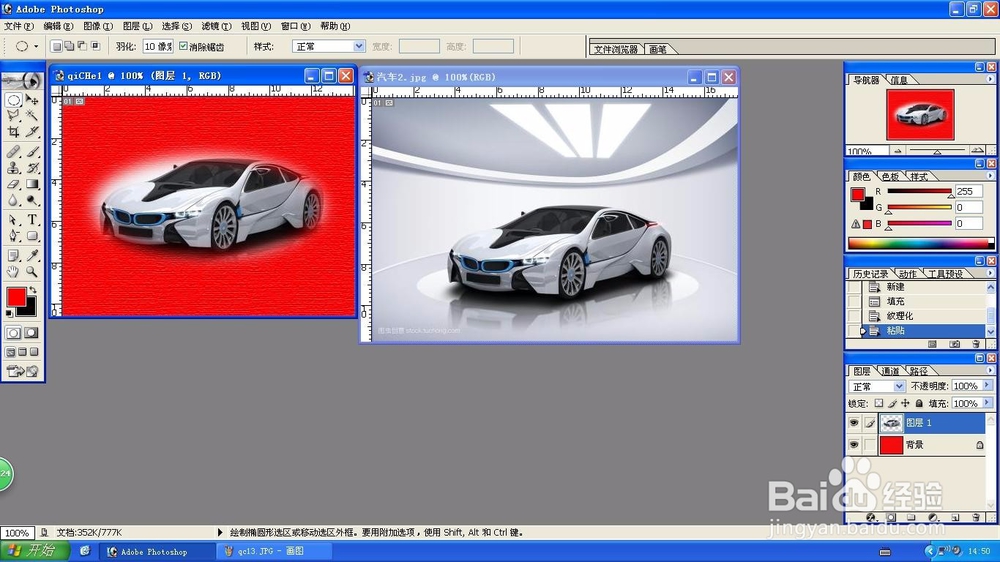Select the Healing Brush tool

[13, 152]
